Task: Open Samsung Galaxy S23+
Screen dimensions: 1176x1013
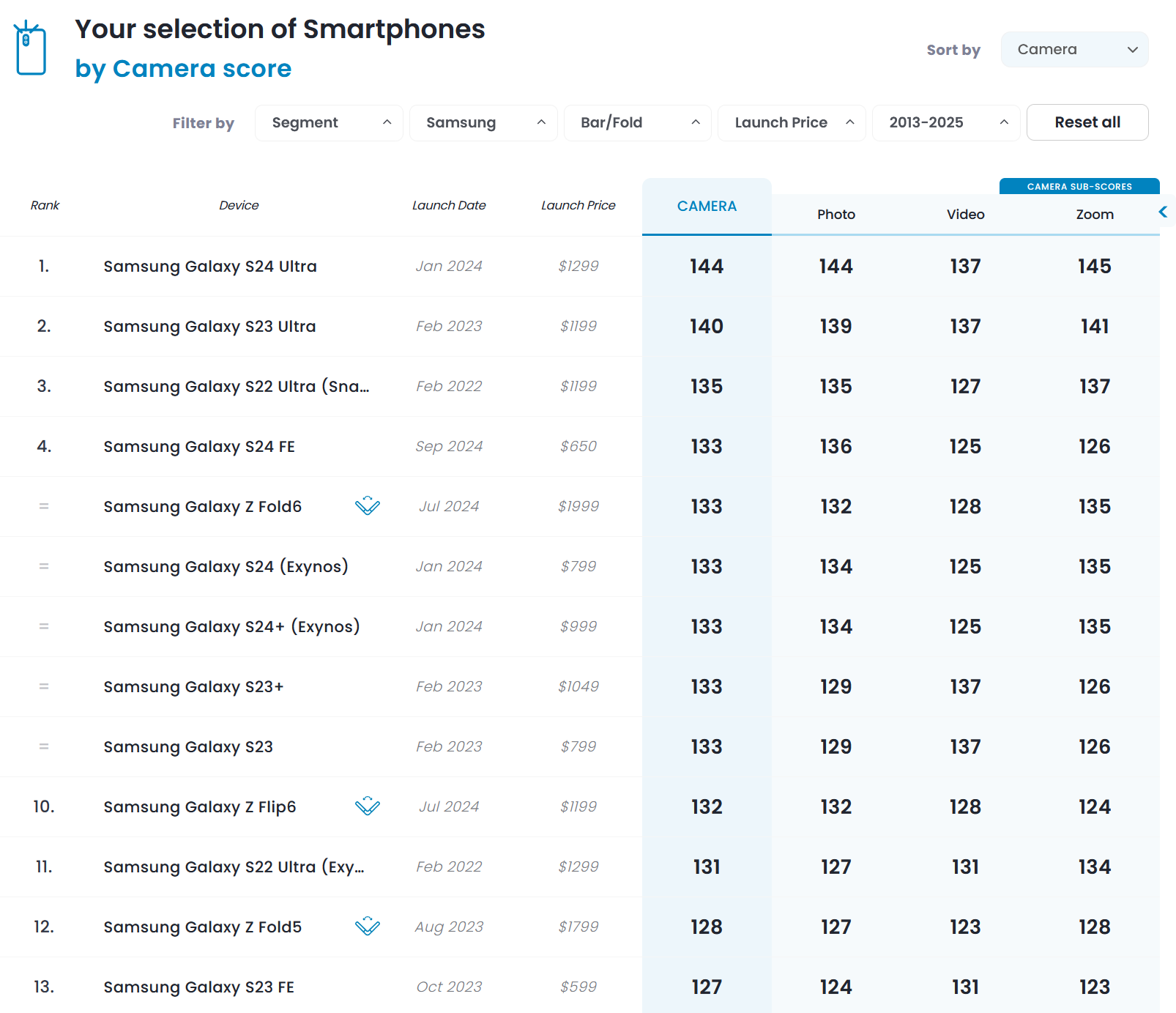Action: point(193,687)
